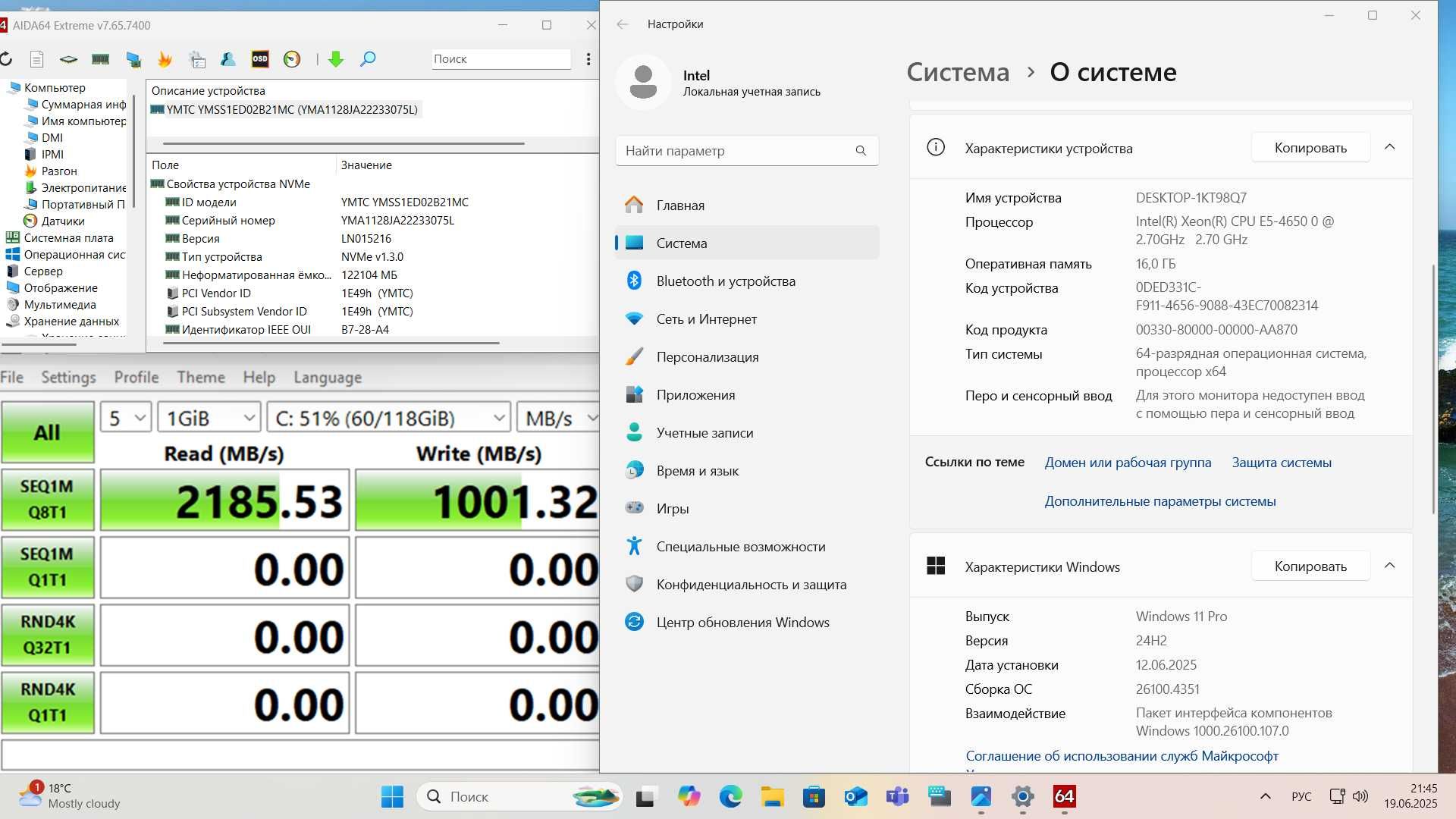The image size is (1456, 819).
Task: Open the test size dropdown 1GiB
Action: click(209, 418)
